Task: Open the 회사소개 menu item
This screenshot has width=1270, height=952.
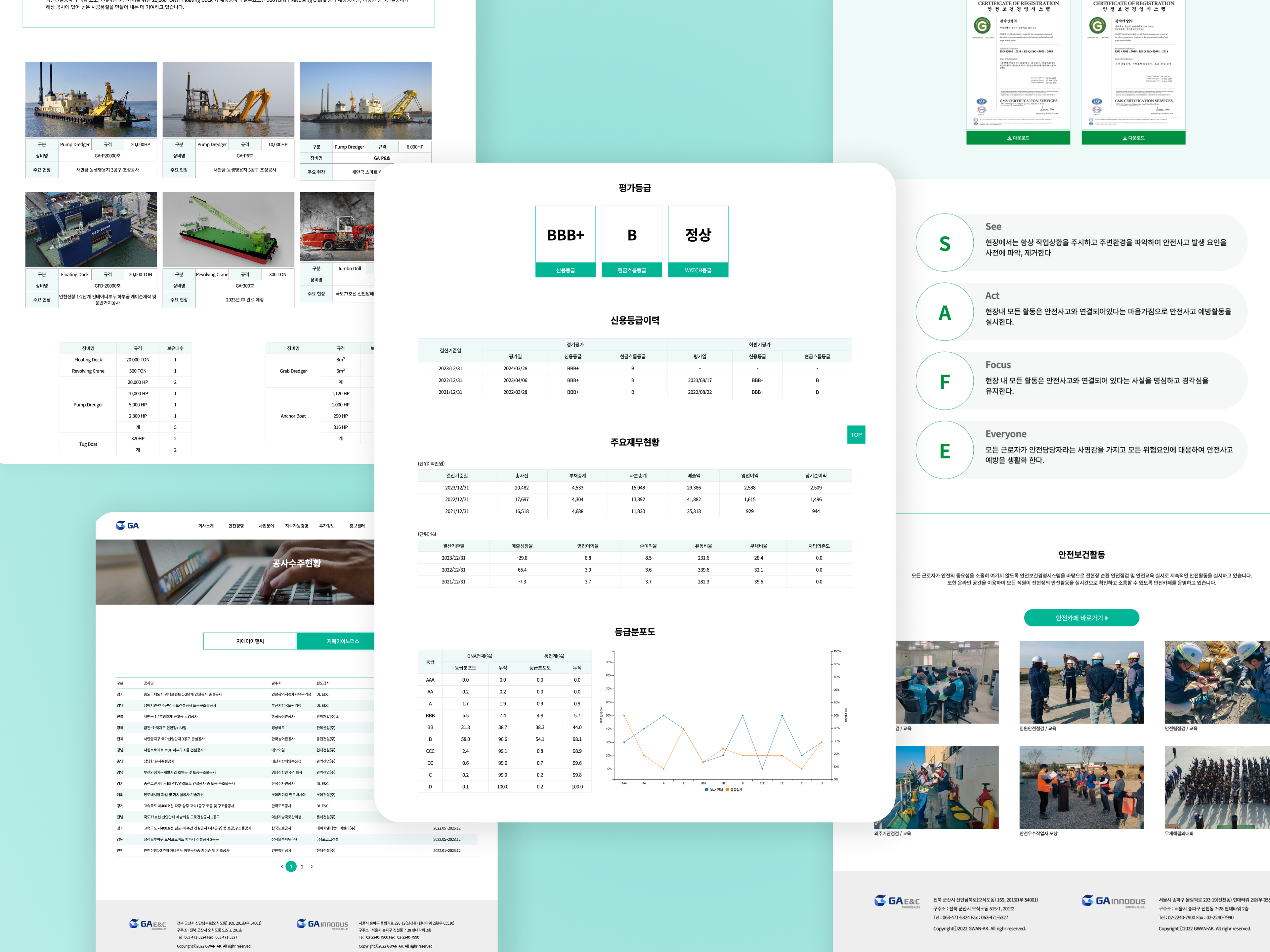Action: [205, 526]
